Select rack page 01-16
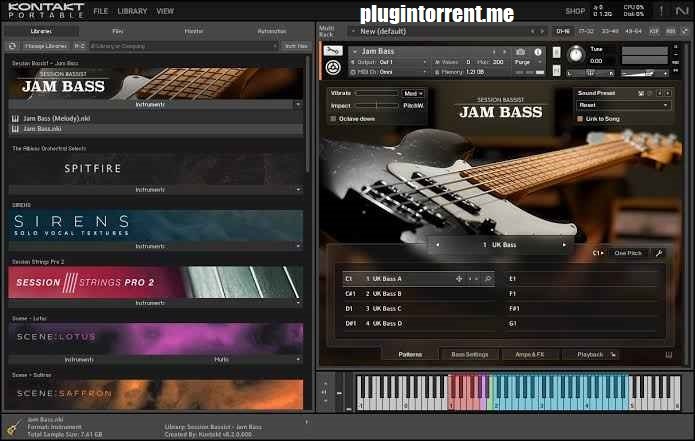The width and height of the screenshot is (695, 441). tap(563, 31)
